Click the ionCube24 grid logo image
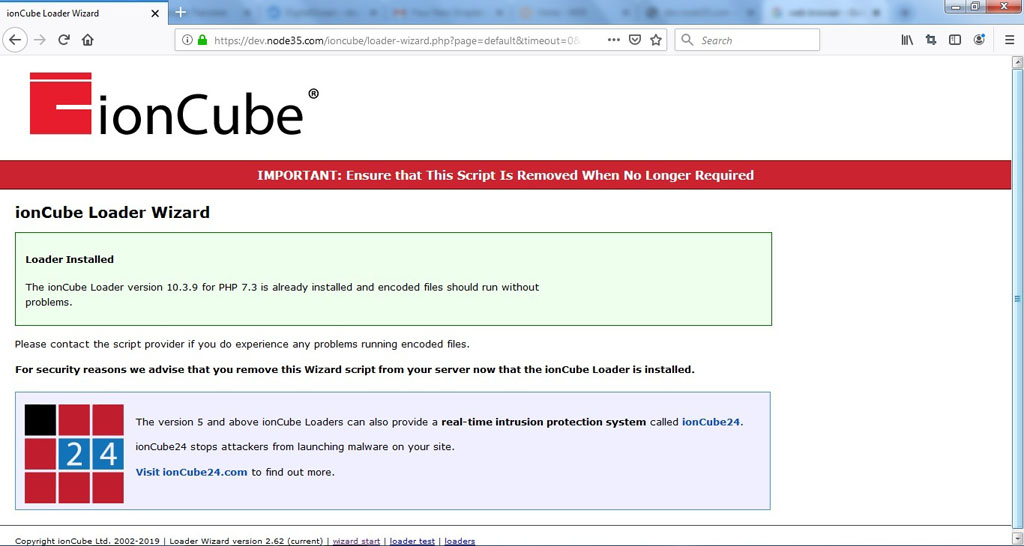Viewport: 1024px width, 546px height. point(74,453)
